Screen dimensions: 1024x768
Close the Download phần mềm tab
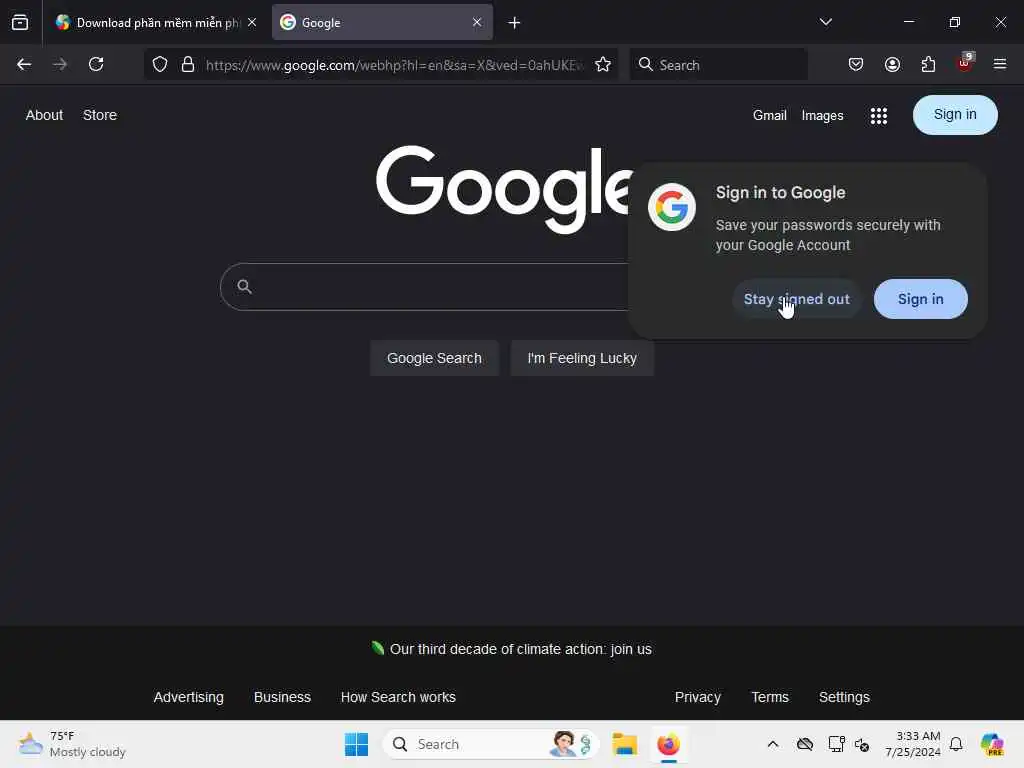click(252, 22)
